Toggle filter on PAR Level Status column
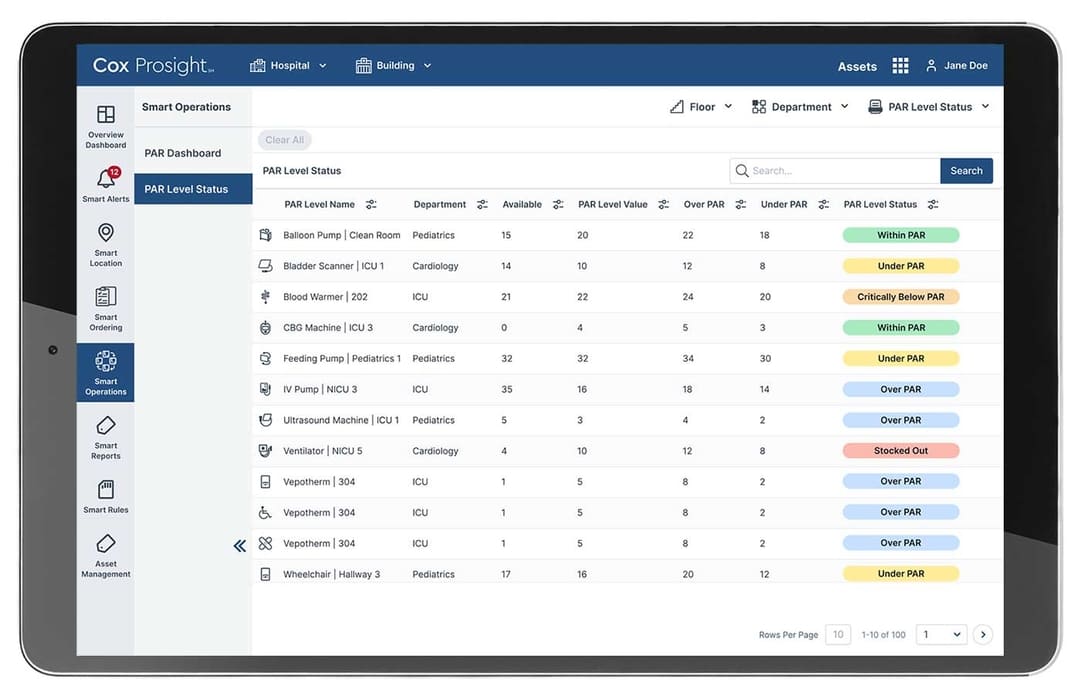Screen dimensions: 1080x695 (x=933, y=205)
